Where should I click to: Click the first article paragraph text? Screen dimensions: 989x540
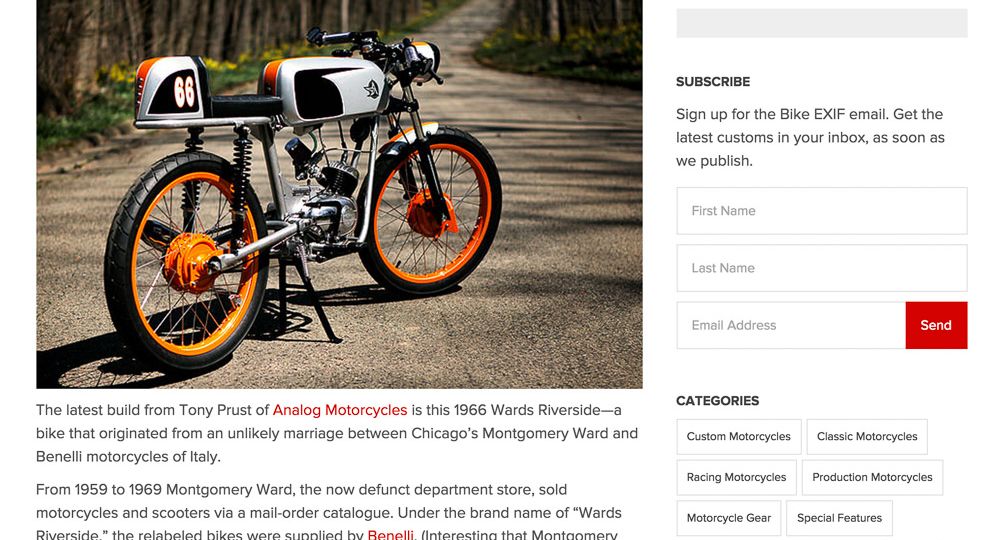tap(337, 433)
